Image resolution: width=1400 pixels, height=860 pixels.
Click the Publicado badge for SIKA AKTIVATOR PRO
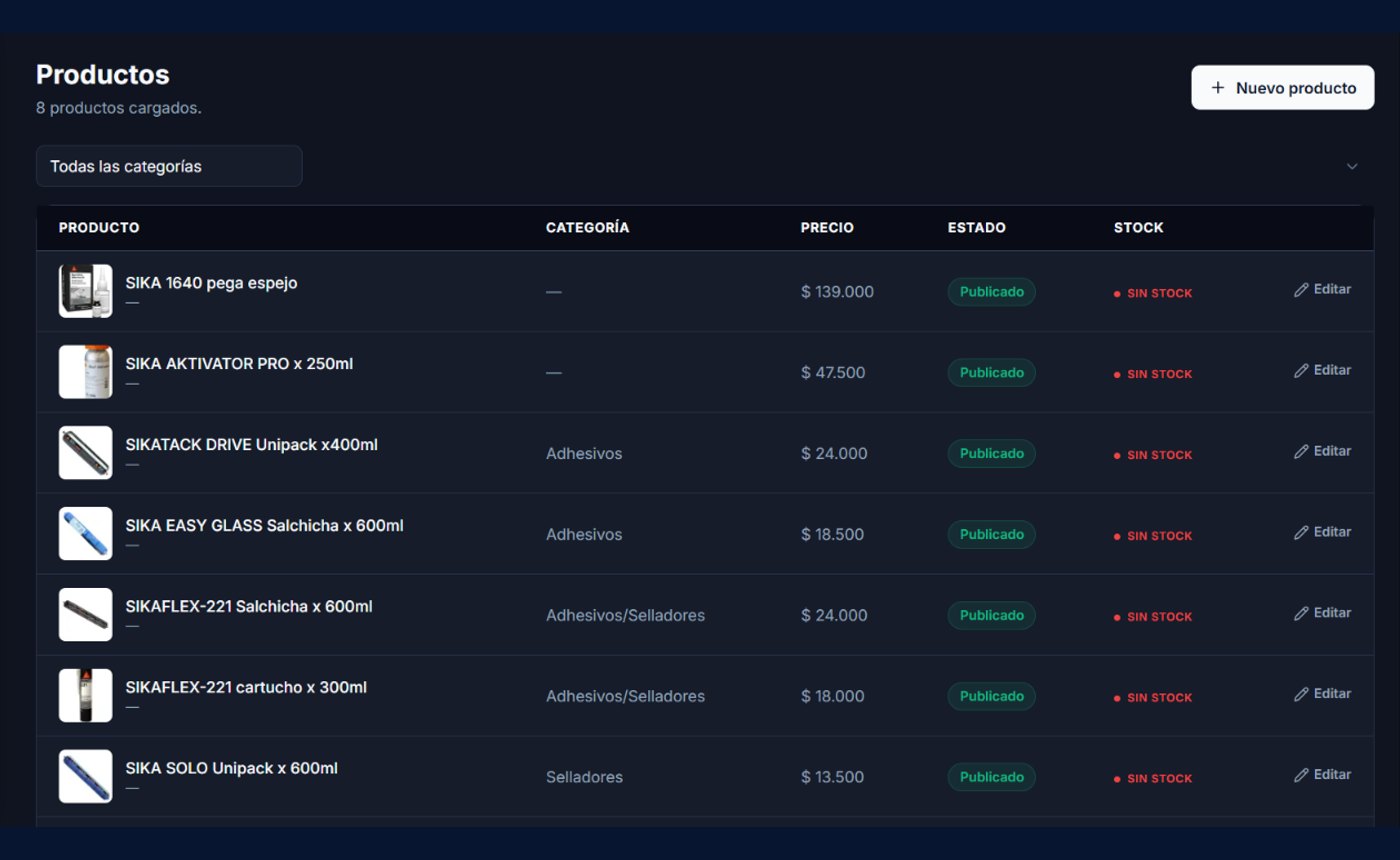pyautogui.click(x=992, y=373)
